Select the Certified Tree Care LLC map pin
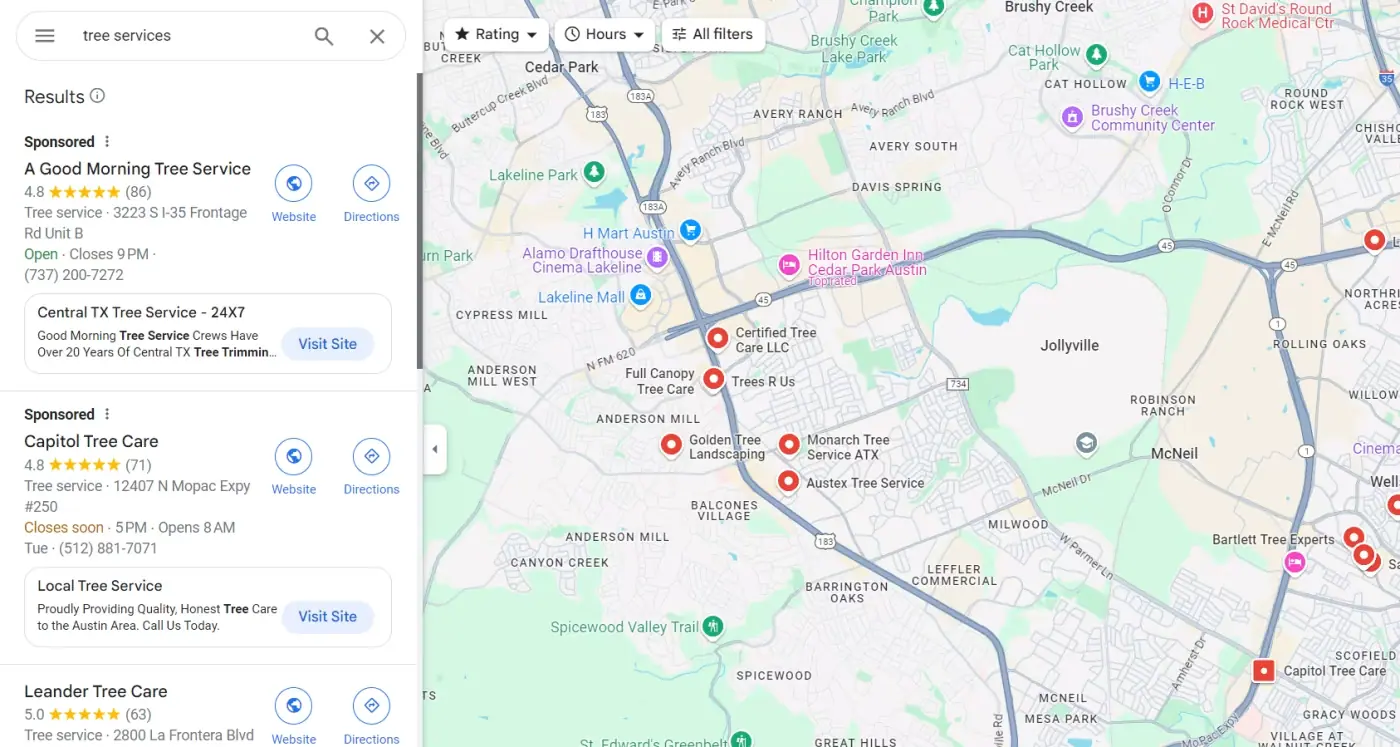Viewport: 1400px width, 747px height. point(717,338)
